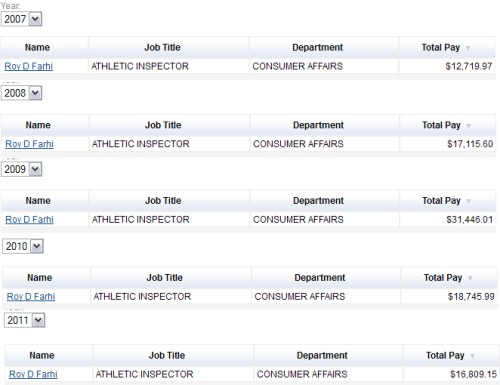The image size is (500, 385).
Task: Open the 2007 year dropdown
Action: pyautogui.click(x=22, y=19)
